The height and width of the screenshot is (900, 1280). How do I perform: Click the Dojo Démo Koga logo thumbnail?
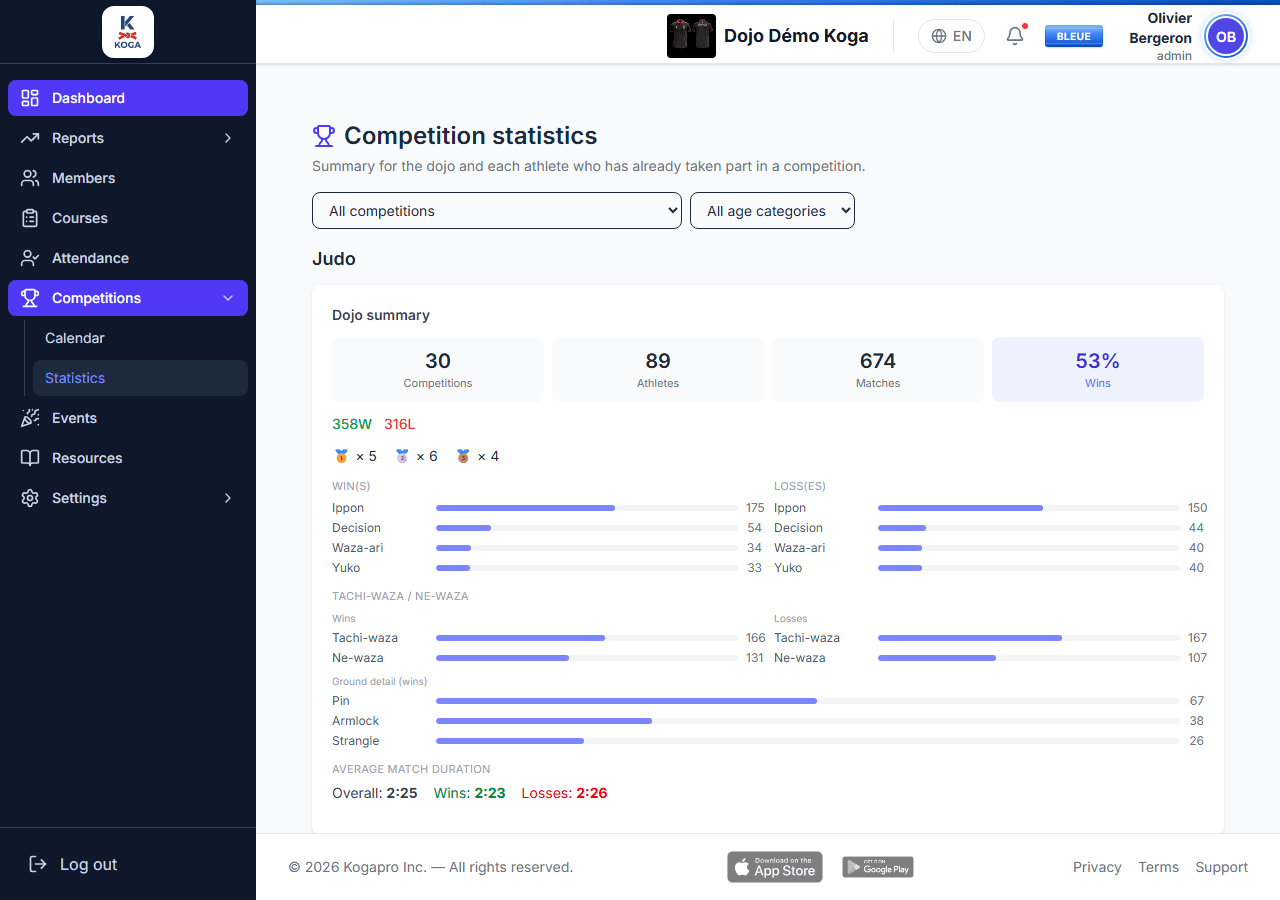[691, 36]
